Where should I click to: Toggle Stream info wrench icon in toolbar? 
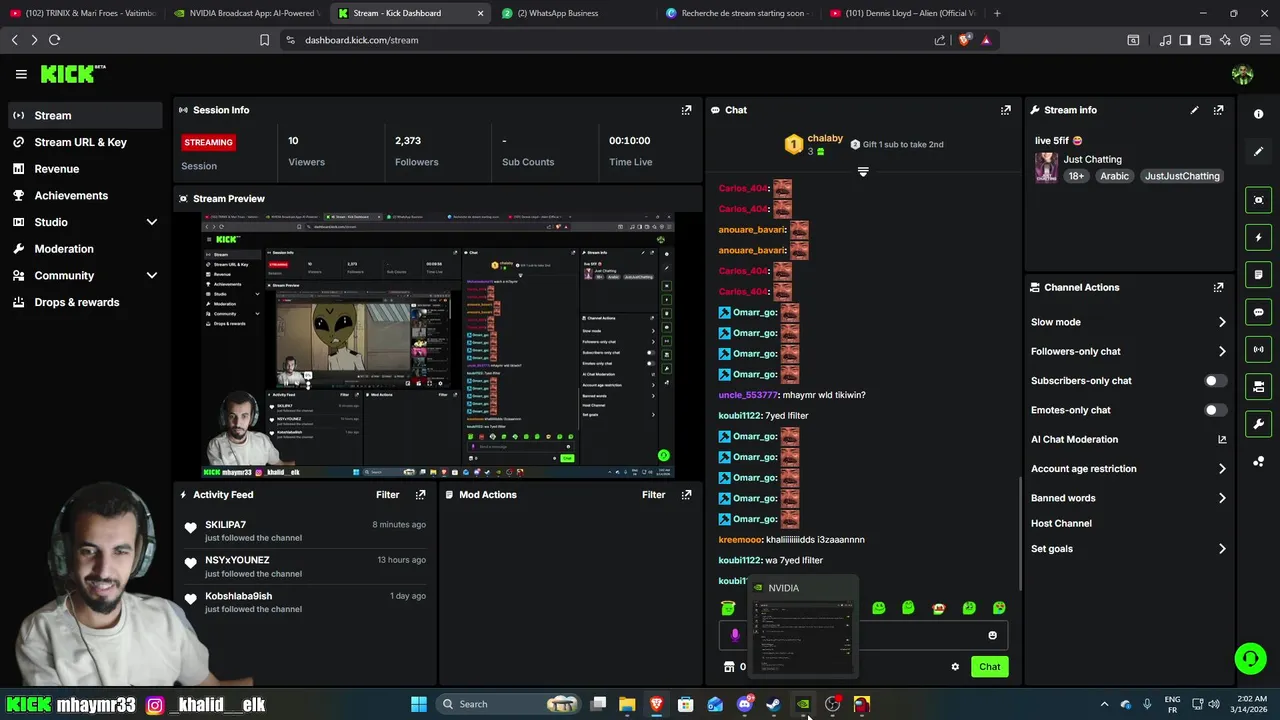pos(1259,424)
